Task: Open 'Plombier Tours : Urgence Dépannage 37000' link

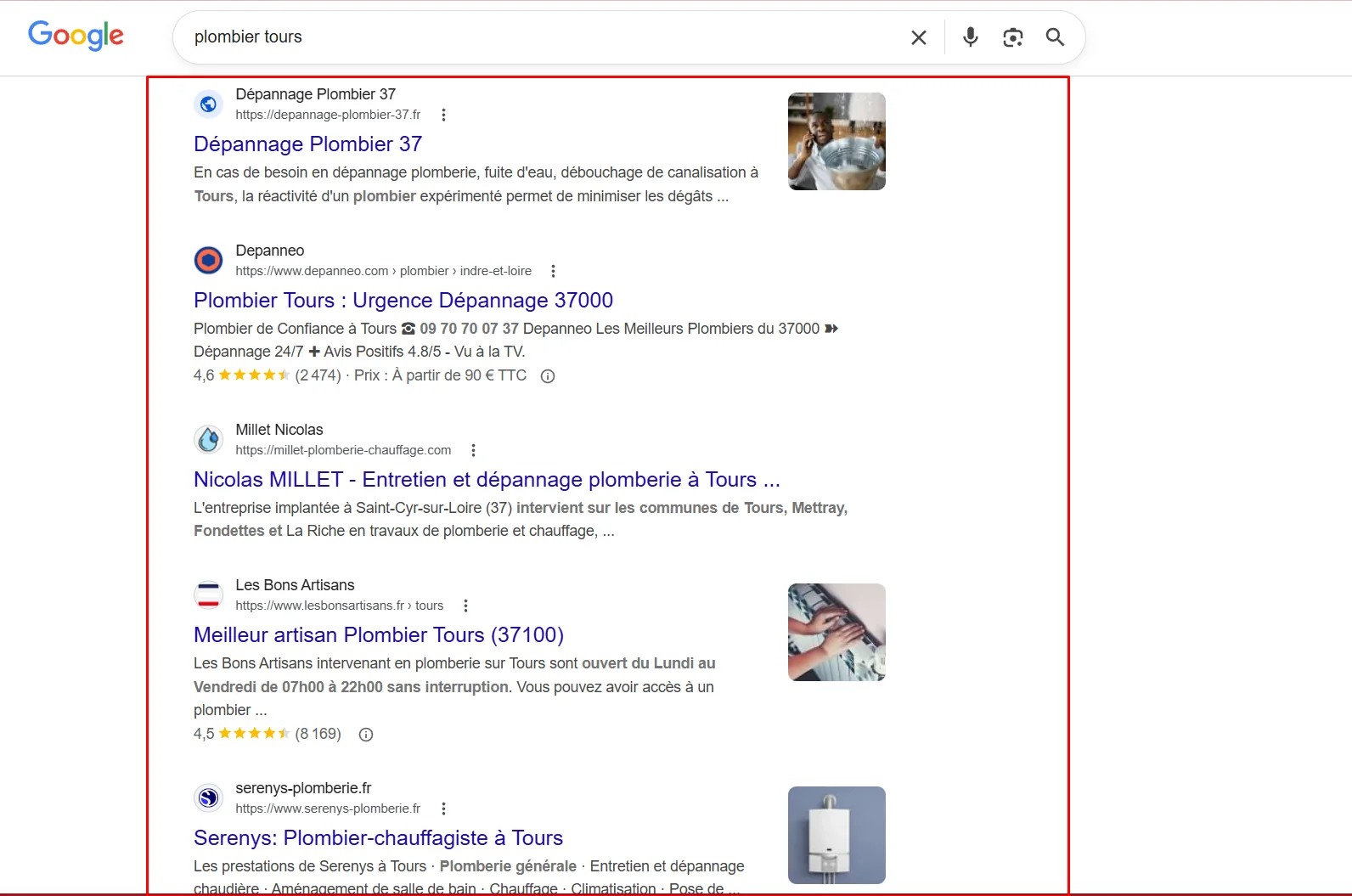Action: tap(403, 301)
